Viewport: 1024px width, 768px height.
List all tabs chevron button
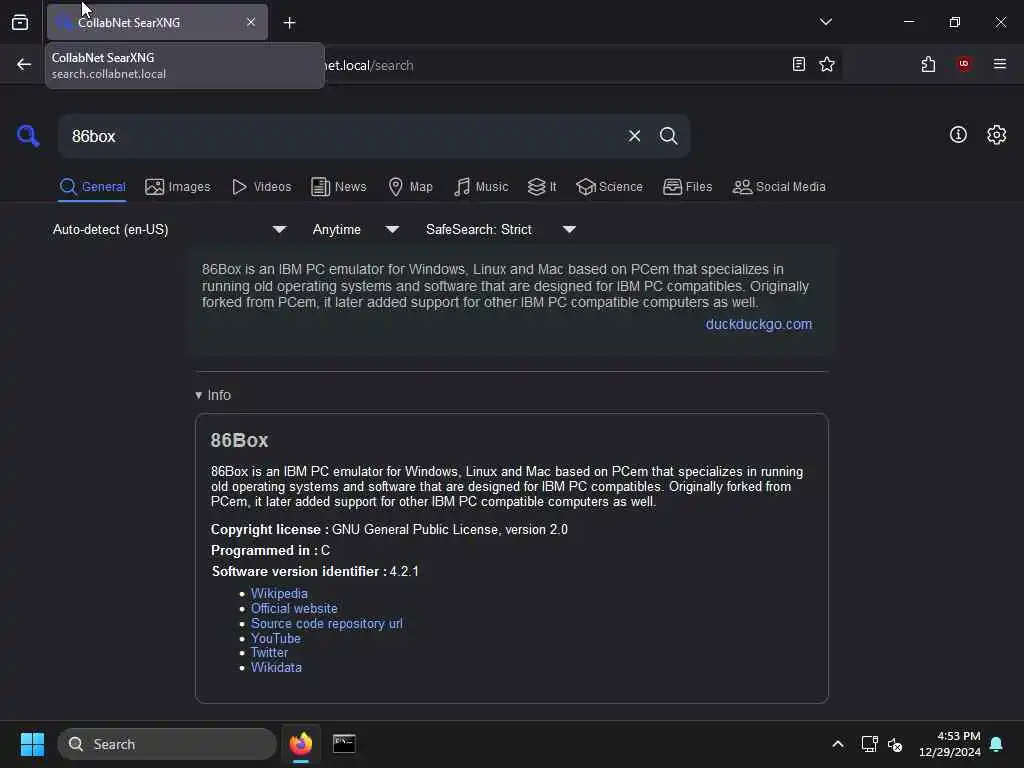[825, 22]
